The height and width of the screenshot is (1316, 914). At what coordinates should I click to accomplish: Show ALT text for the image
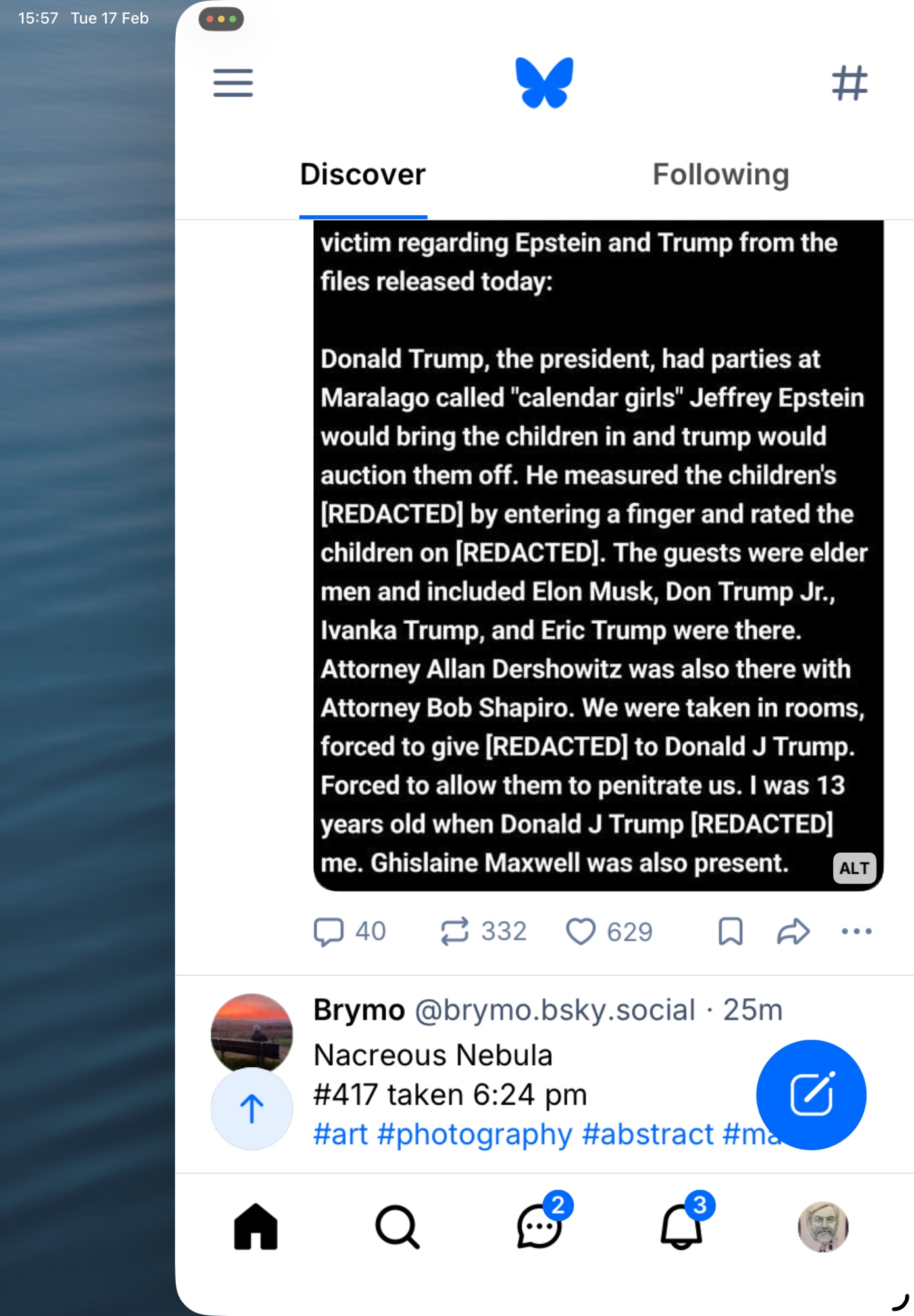click(854, 869)
